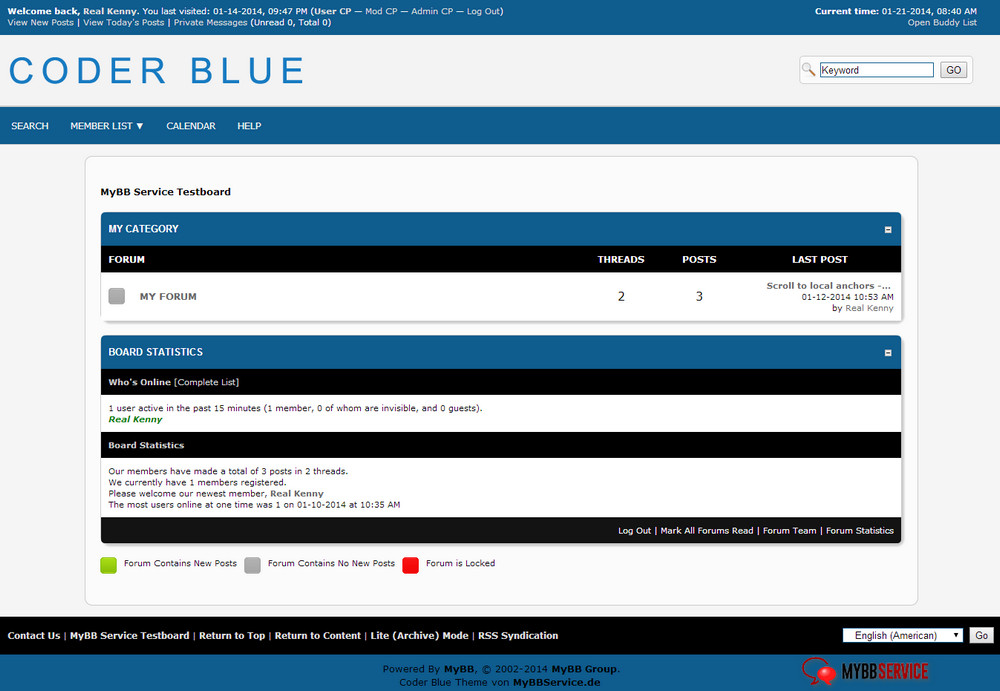Collapse the Board Statistics section

pos(888,353)
